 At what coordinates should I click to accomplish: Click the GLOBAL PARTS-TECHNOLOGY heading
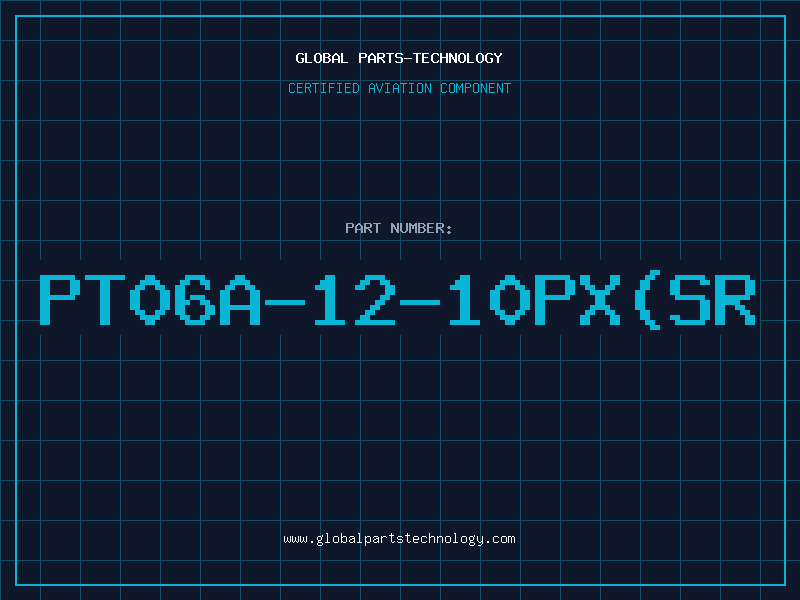[399, 58]
